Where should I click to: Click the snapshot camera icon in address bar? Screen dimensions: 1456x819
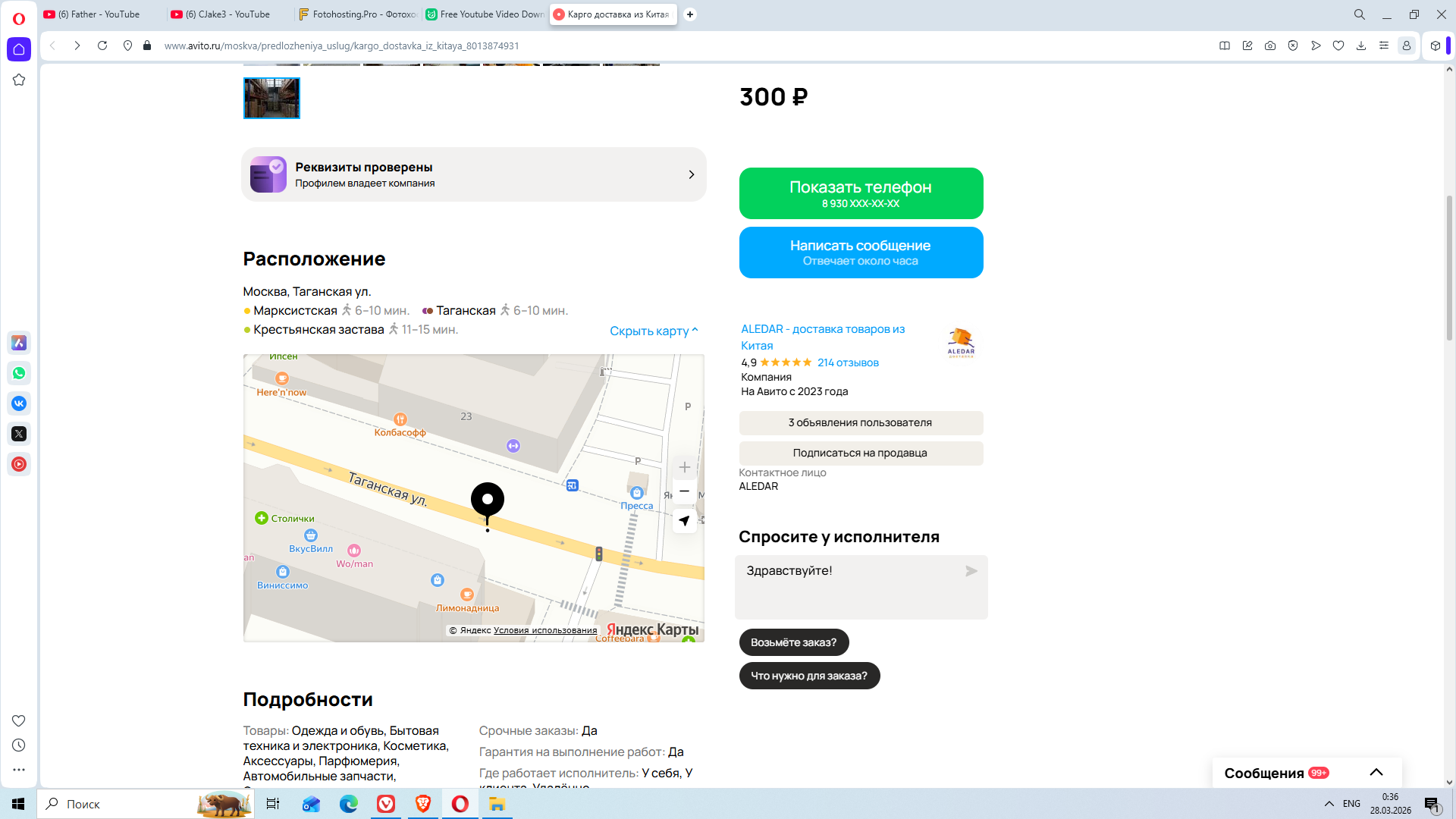(x=1270, y=45)
